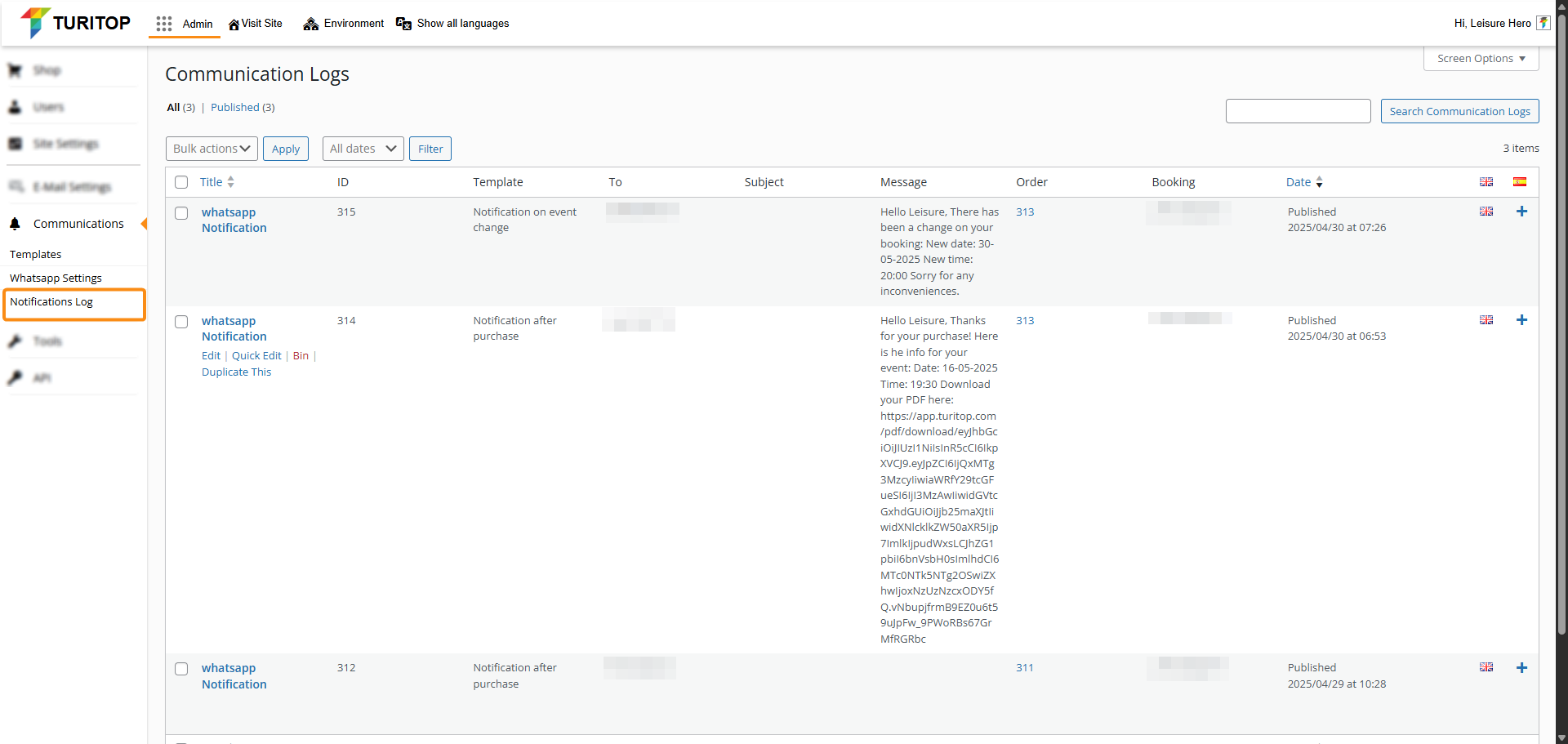Click the Visit Site home icon
The height and width of the screenshot is (744, 1568).
234,25
